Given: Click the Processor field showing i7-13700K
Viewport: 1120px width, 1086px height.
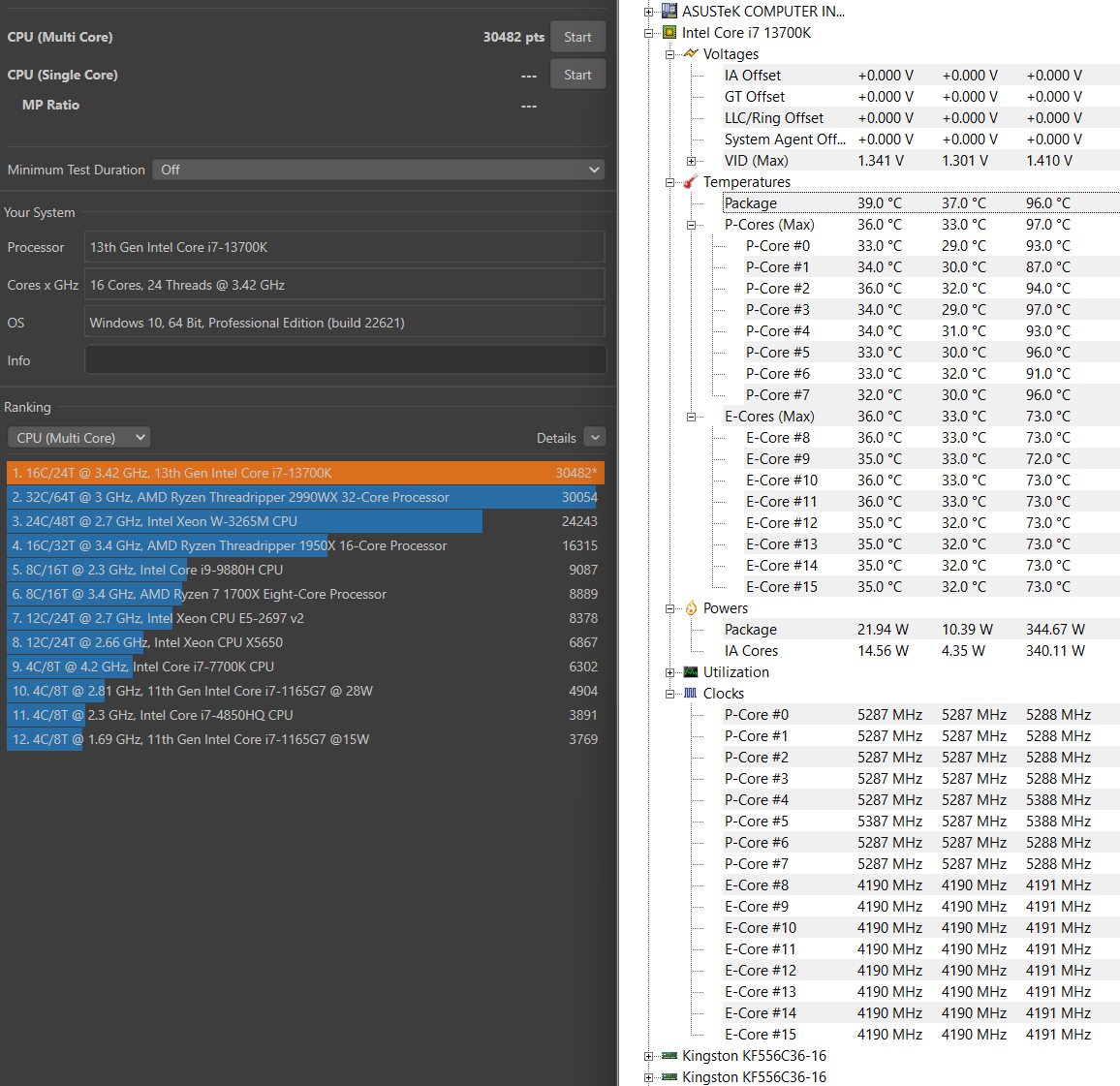Looking at the screenshot, I should tap(344, 247).
